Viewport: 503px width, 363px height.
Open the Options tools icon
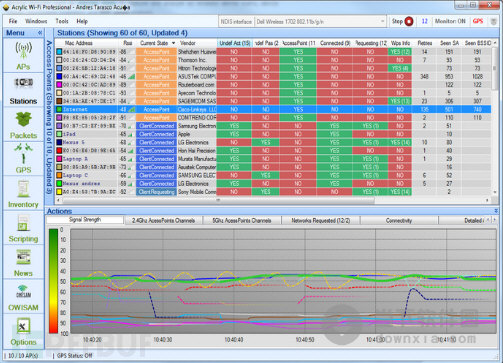pos(23,326)
